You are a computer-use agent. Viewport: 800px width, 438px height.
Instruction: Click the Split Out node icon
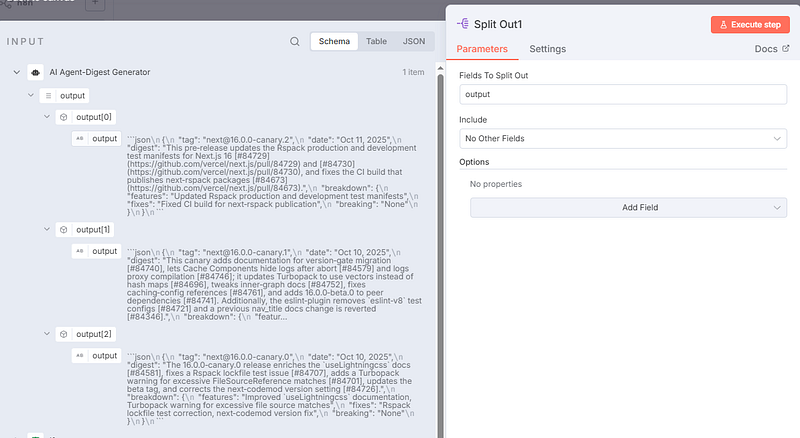pos(463,23)
